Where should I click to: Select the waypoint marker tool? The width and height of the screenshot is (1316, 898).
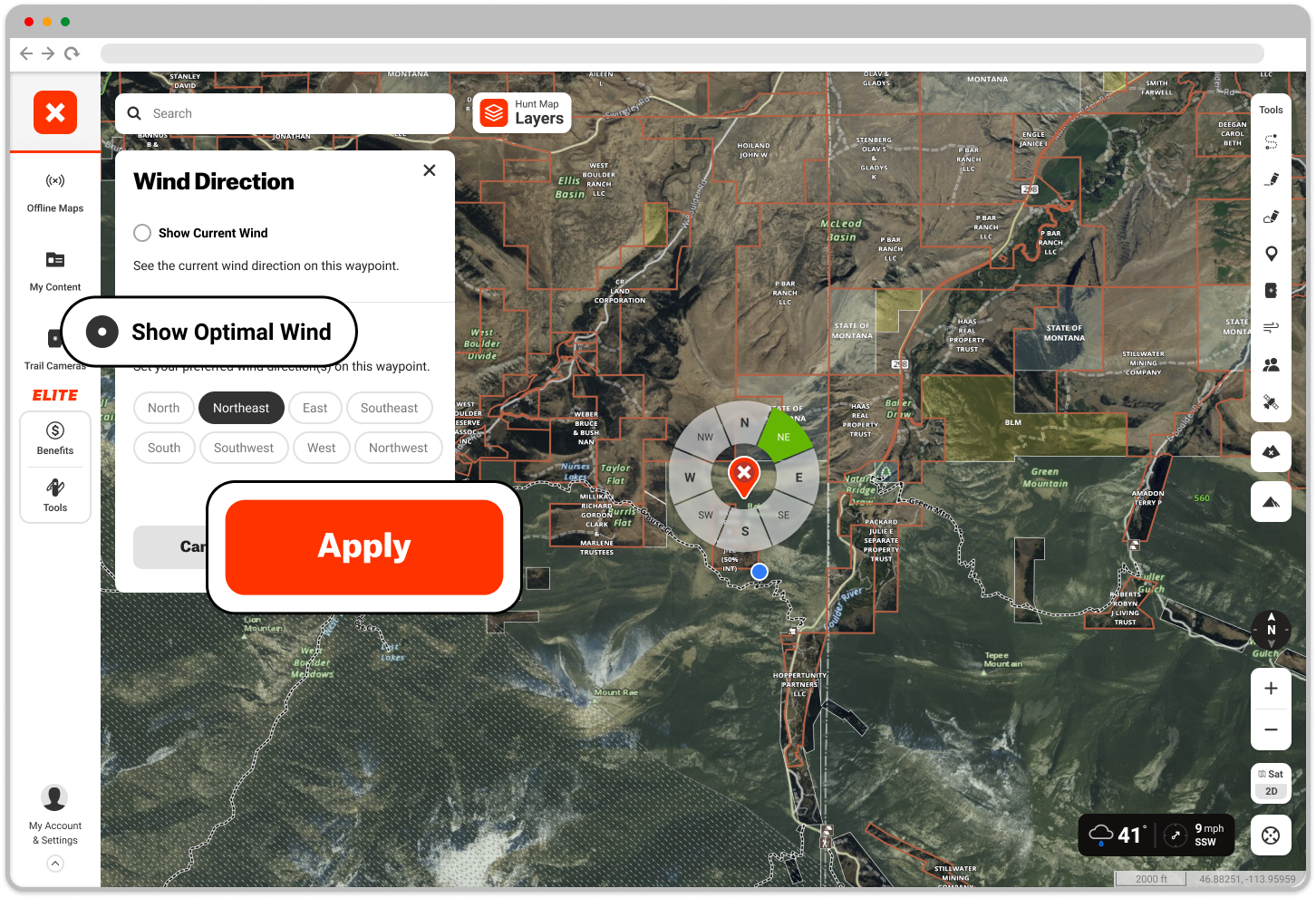[1271, 254]
